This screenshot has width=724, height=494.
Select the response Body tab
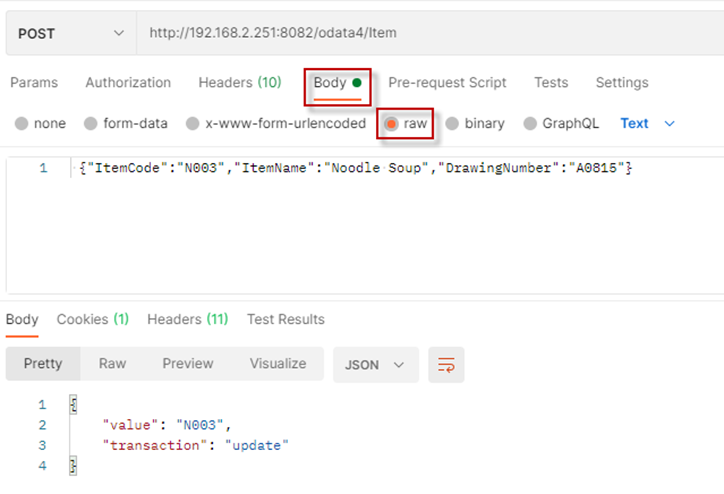point(22,319)
